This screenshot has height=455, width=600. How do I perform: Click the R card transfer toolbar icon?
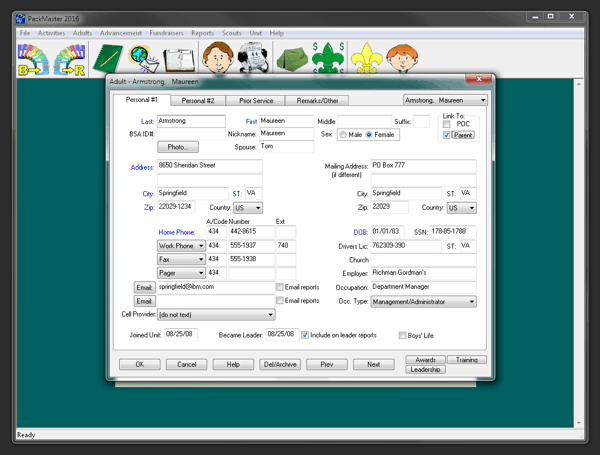point(69,59)
